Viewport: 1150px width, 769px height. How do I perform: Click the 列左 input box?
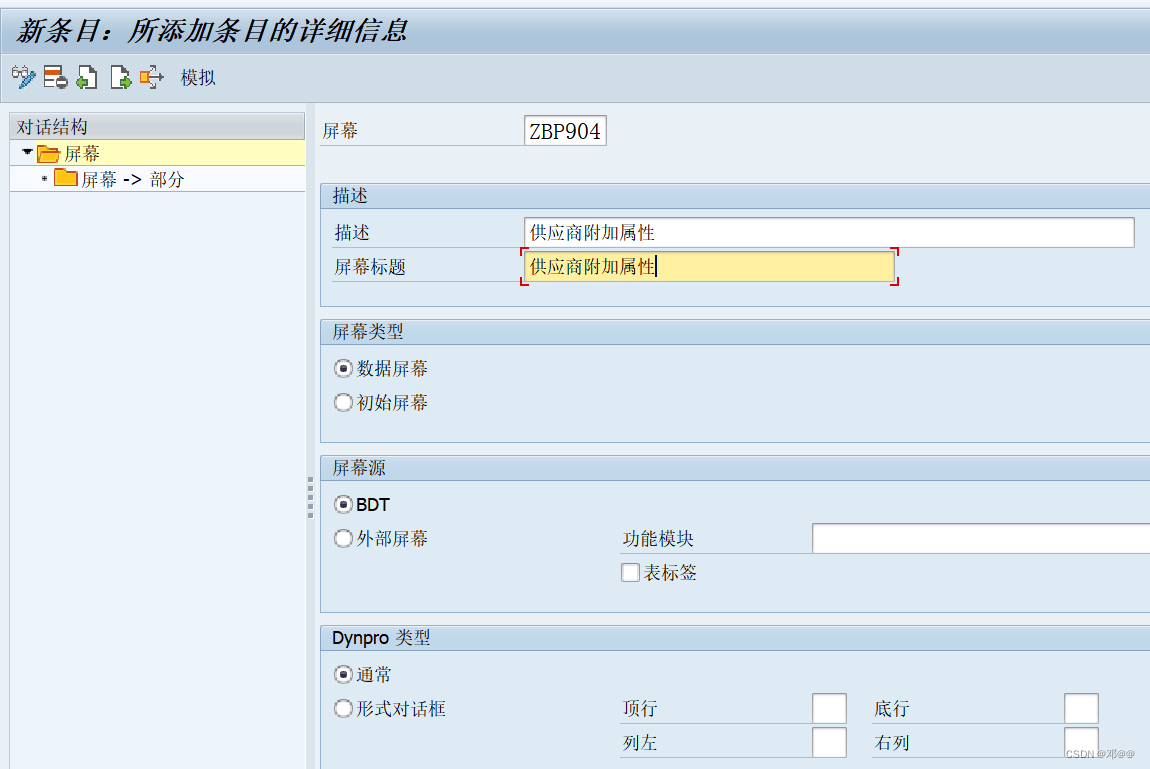click(829, 743)
